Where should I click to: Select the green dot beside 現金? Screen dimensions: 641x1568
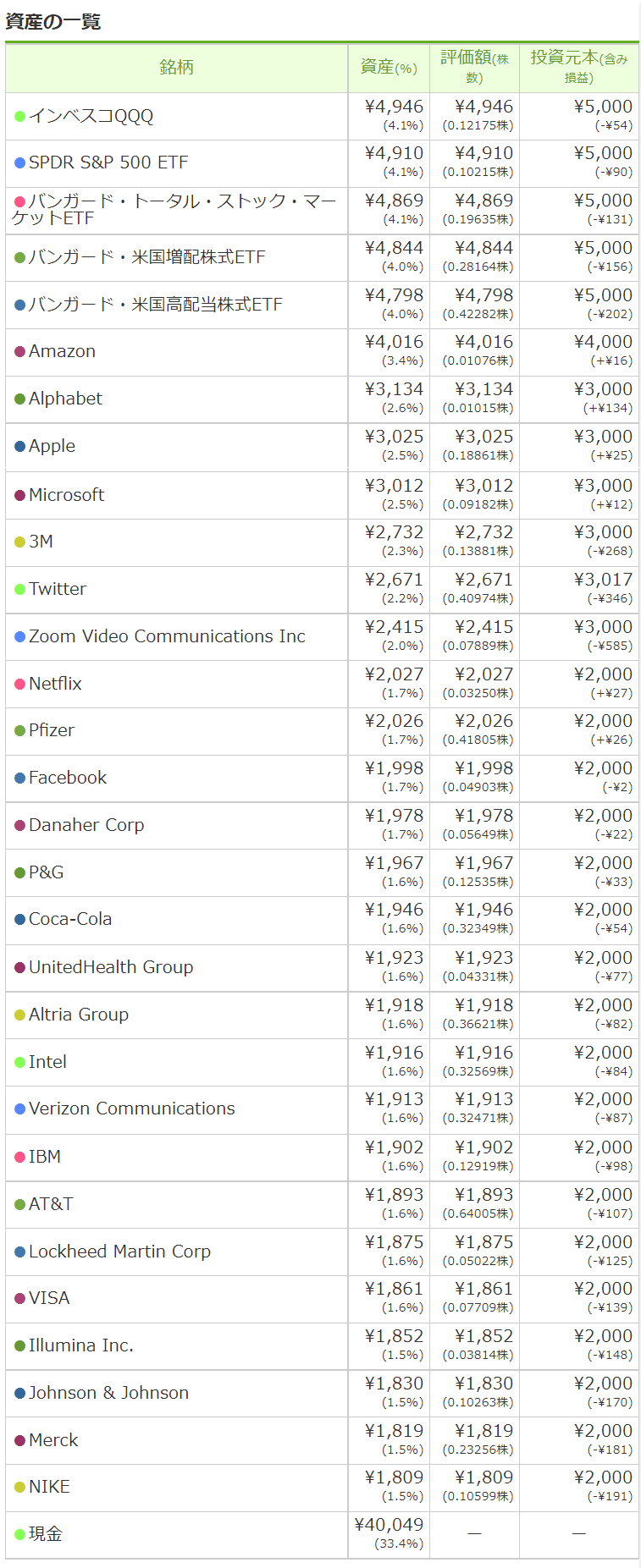[19, 1534]
